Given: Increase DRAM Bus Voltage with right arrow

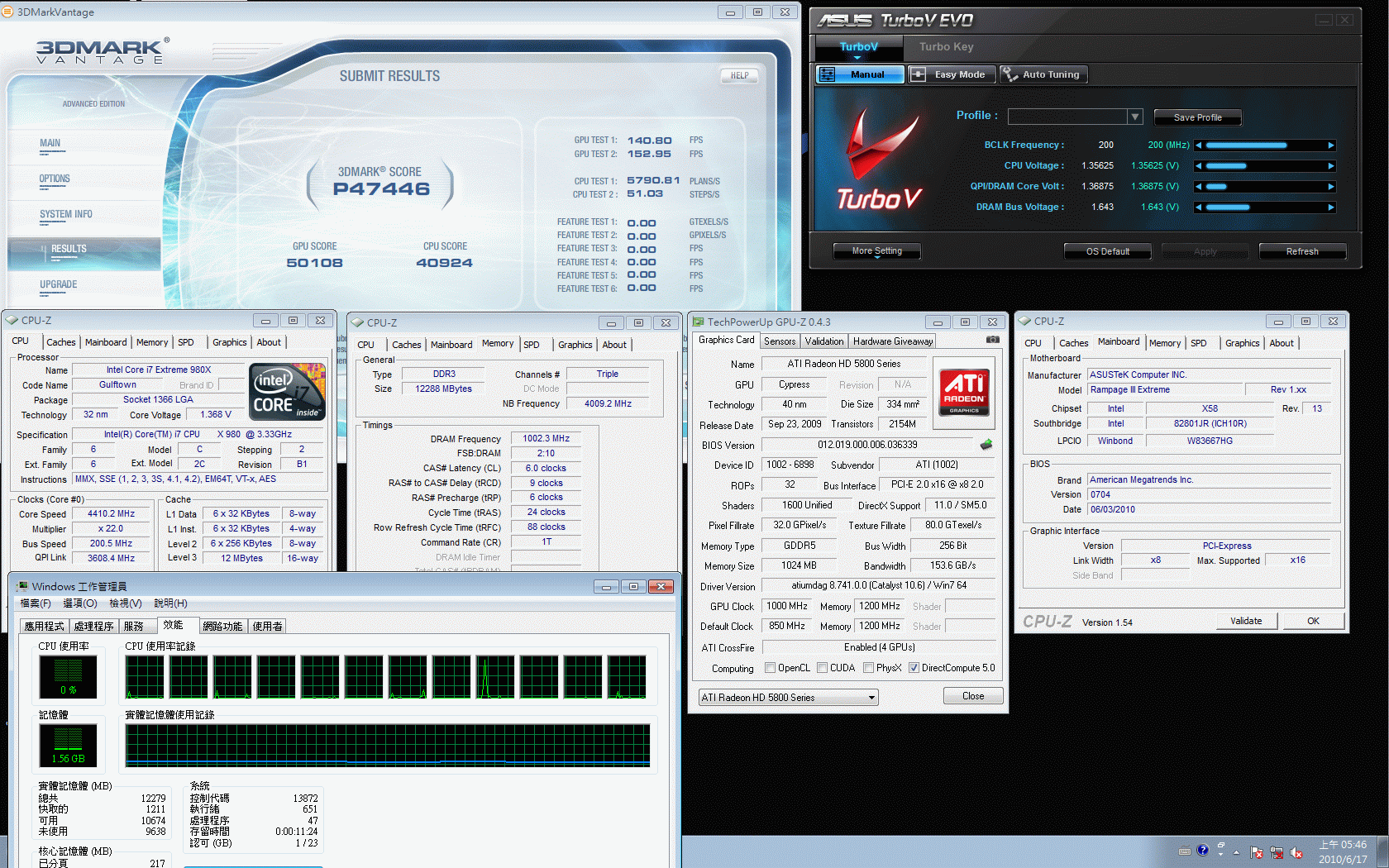Looking at the screenshot, I should (1331, 207).
